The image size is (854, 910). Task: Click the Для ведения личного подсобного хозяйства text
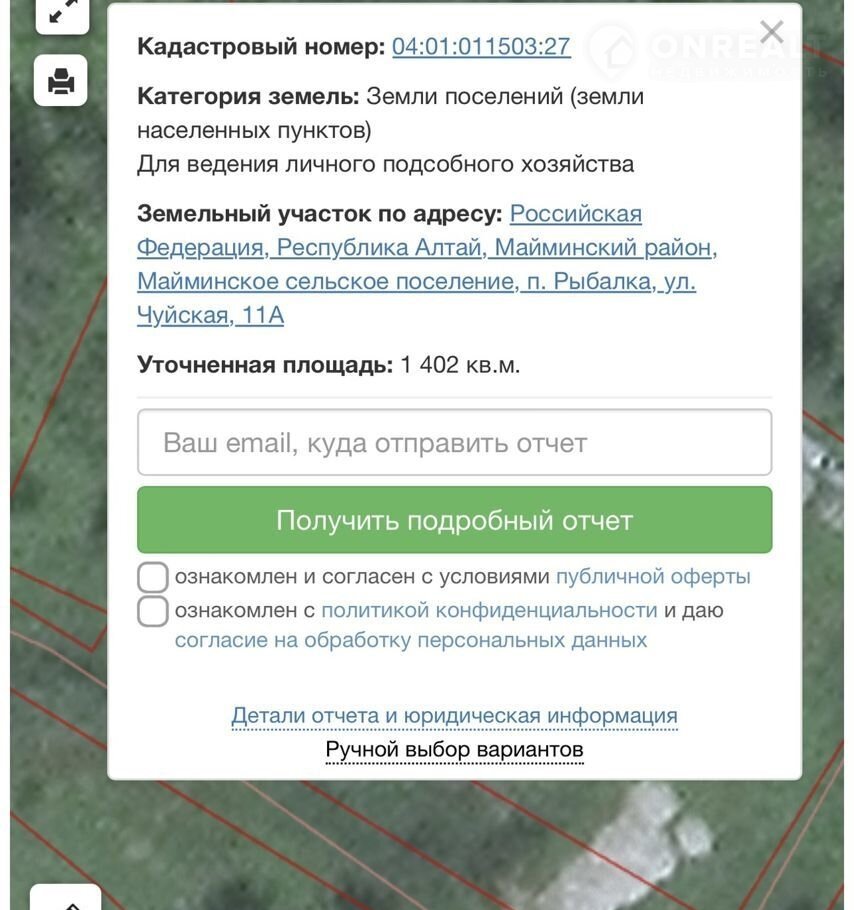(385, 164)
